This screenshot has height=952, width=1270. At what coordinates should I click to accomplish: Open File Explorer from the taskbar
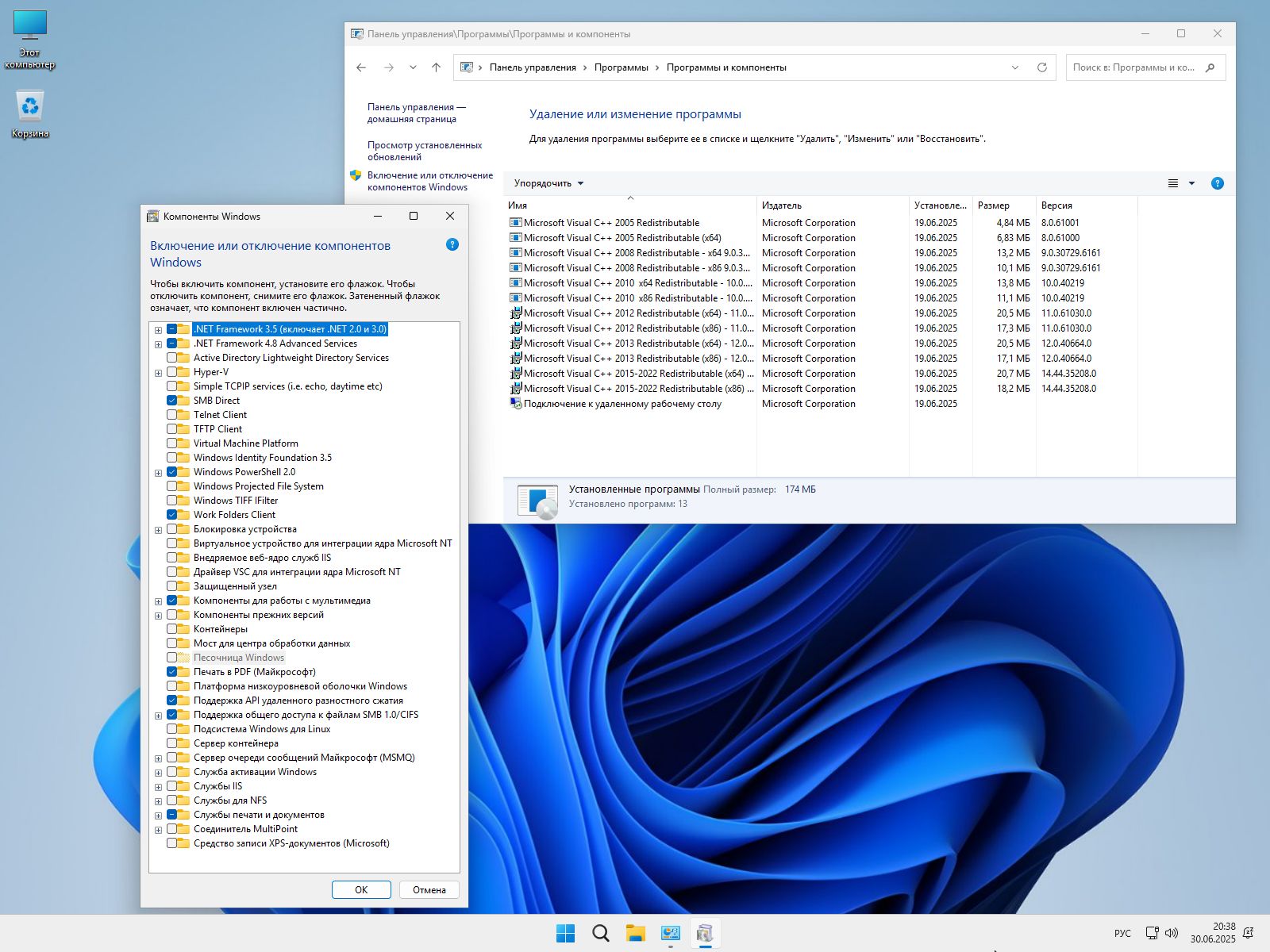point(636,933)
